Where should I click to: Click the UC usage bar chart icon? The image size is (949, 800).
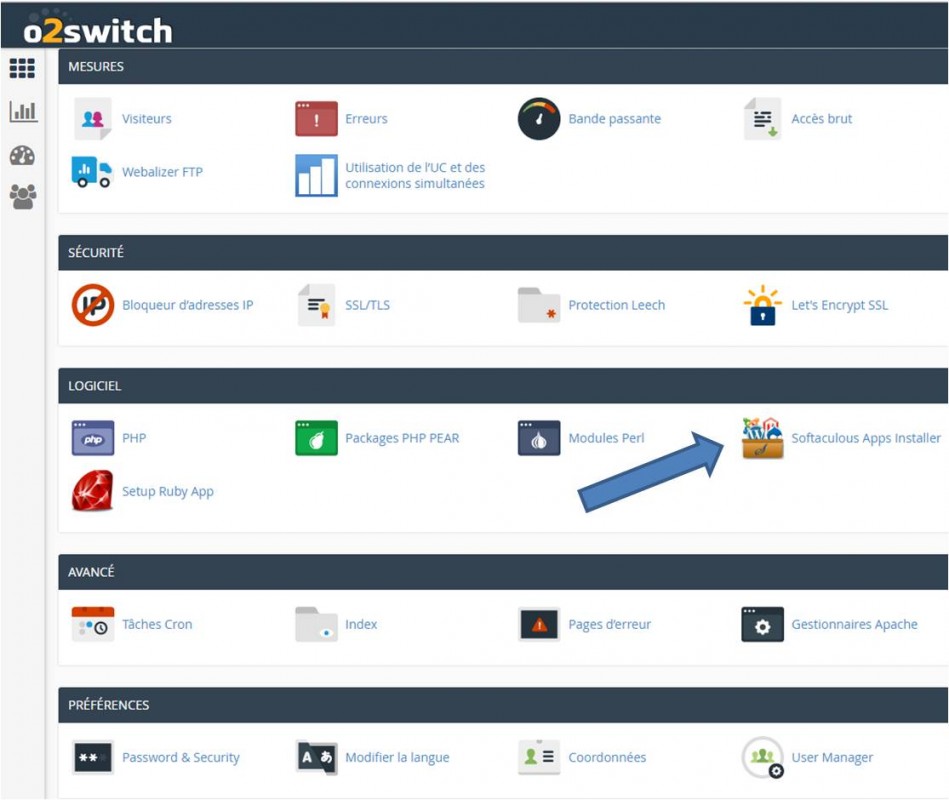pos(316,175)
